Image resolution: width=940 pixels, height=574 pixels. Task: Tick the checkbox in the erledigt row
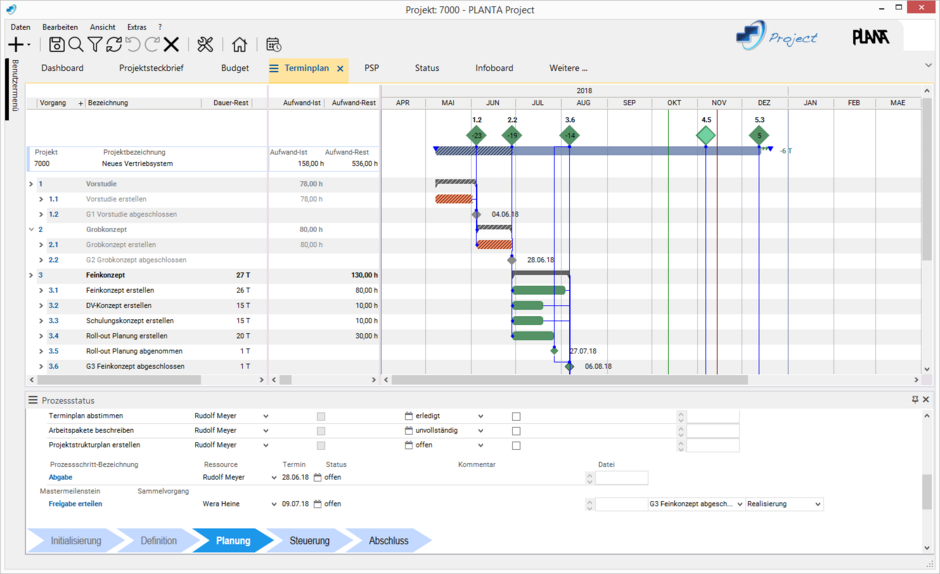click(516, 416)
